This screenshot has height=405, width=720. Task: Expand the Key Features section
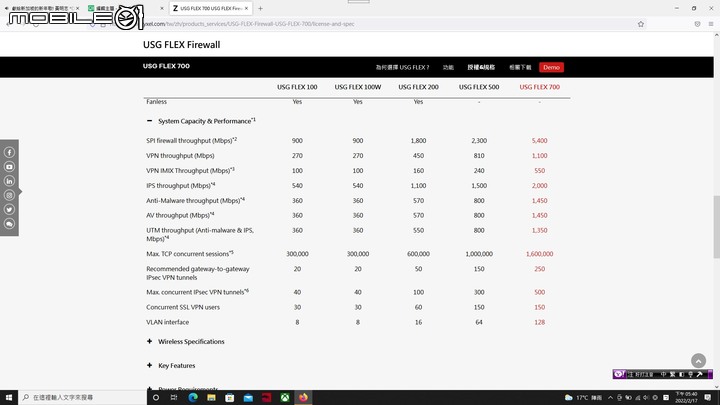(149, 366)
